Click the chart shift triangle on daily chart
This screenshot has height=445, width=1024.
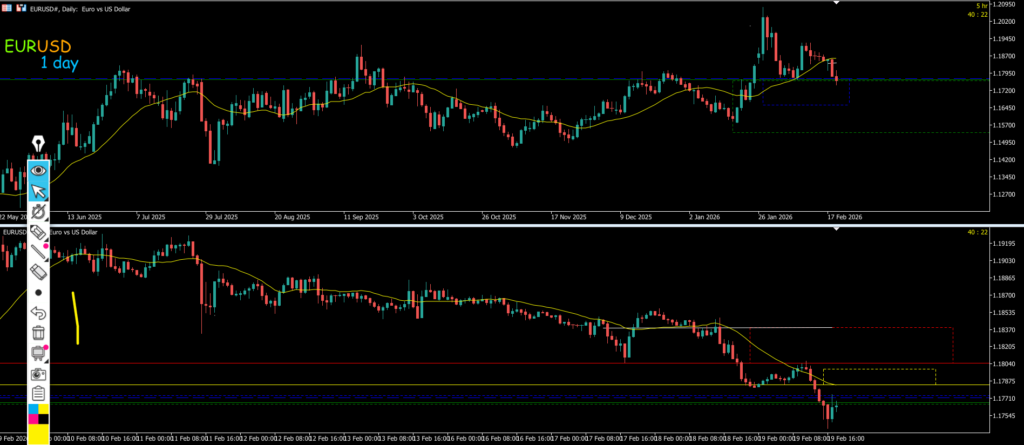coord(836,4)
